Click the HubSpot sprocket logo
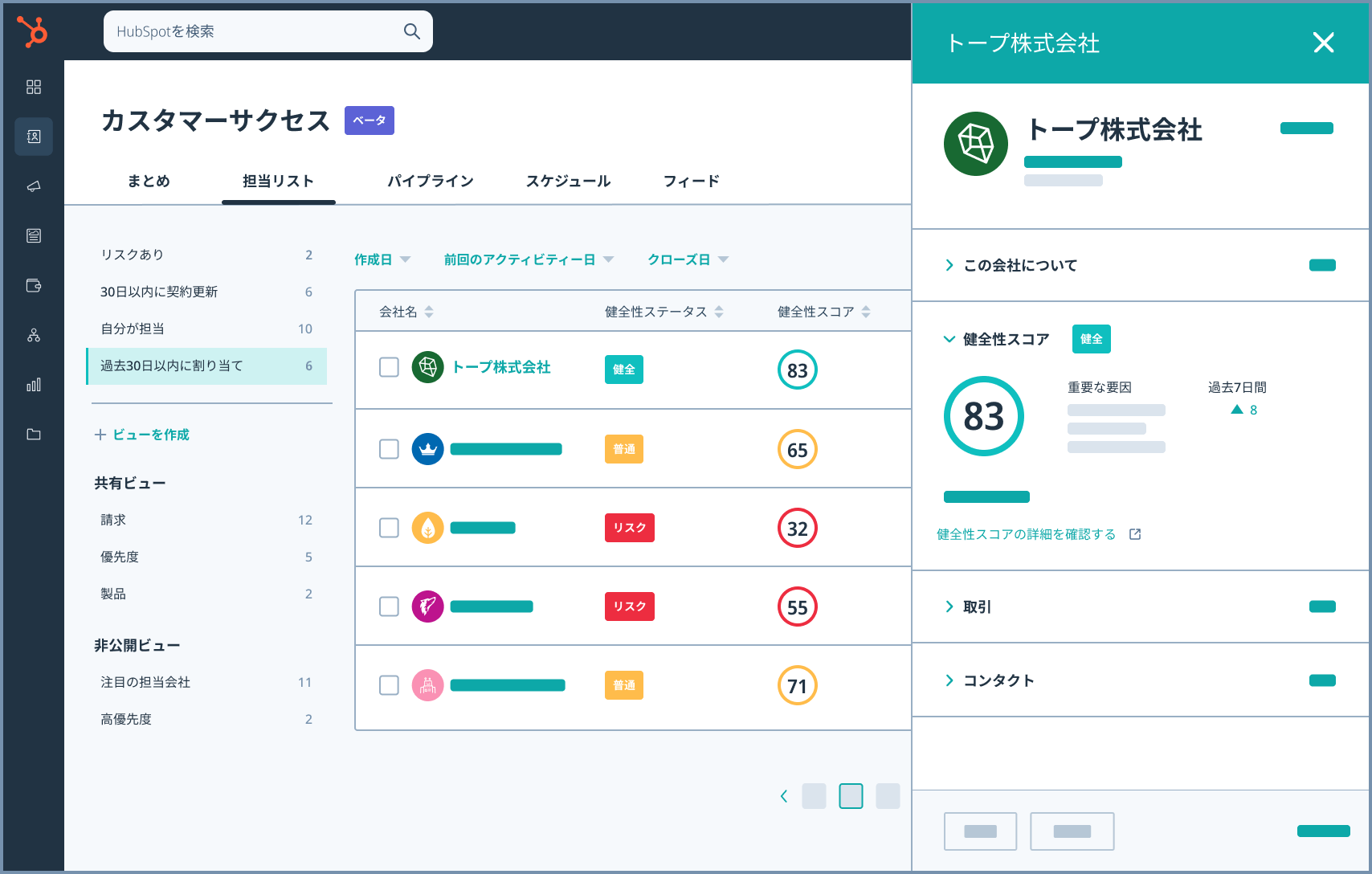 click(33, 31)
